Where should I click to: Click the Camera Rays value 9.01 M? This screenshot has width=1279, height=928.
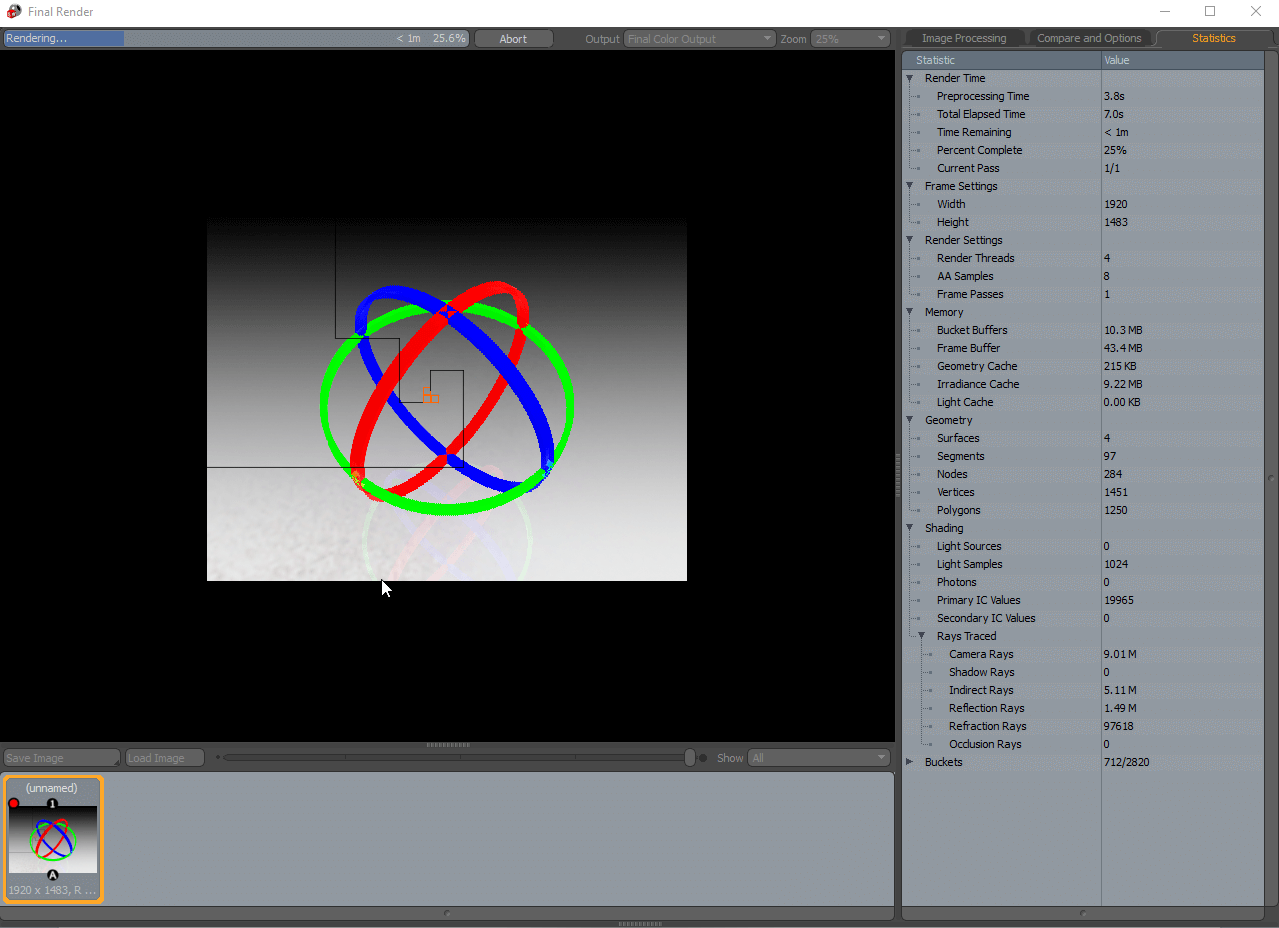1120,654
